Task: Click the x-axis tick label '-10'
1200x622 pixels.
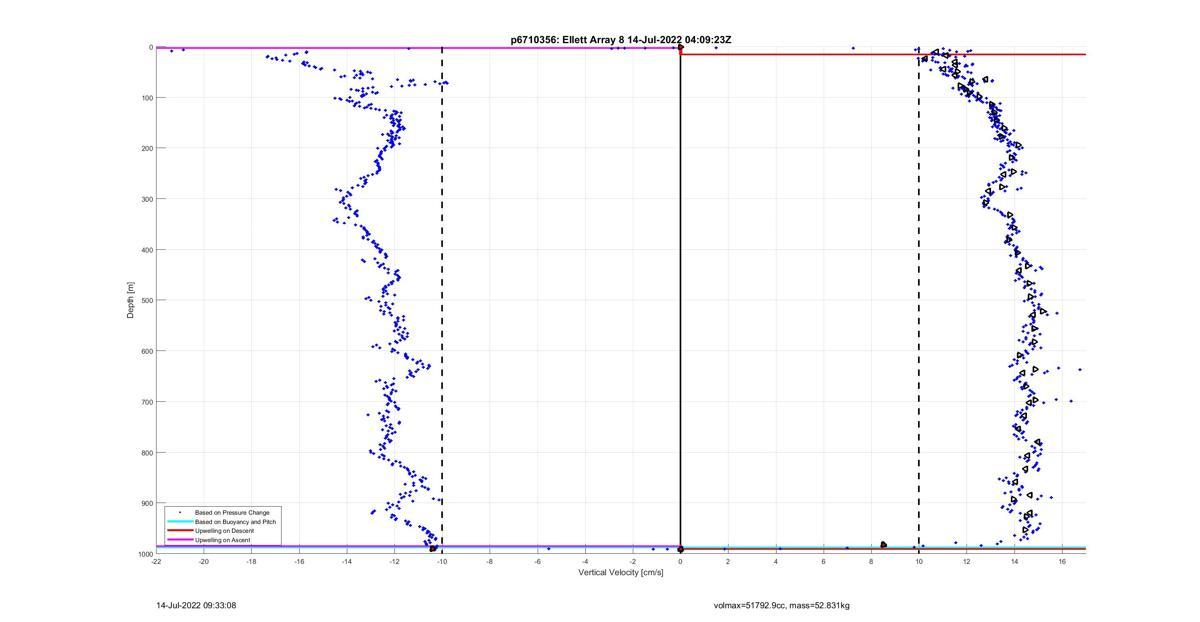Action: (x=442, y=562)
